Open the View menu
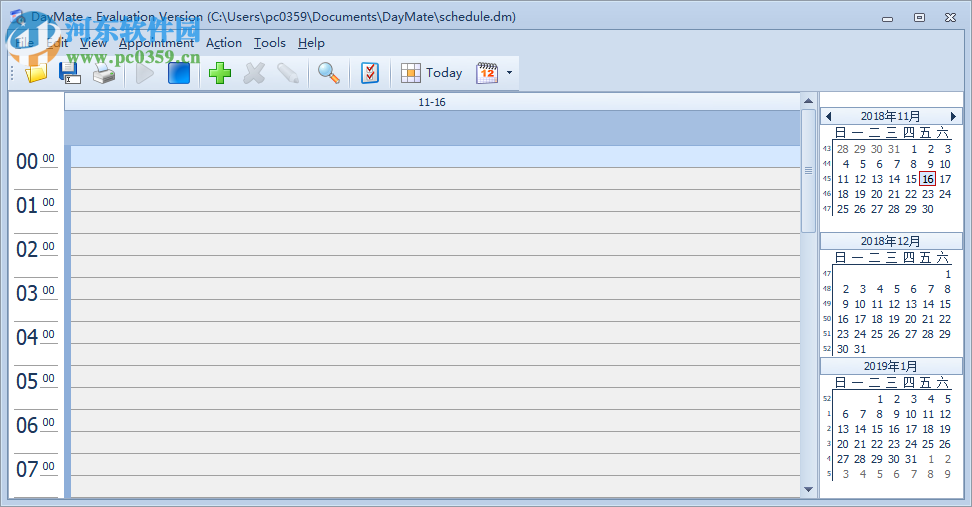Viewport: 972px width, 507px height. [x=94, y=43]
